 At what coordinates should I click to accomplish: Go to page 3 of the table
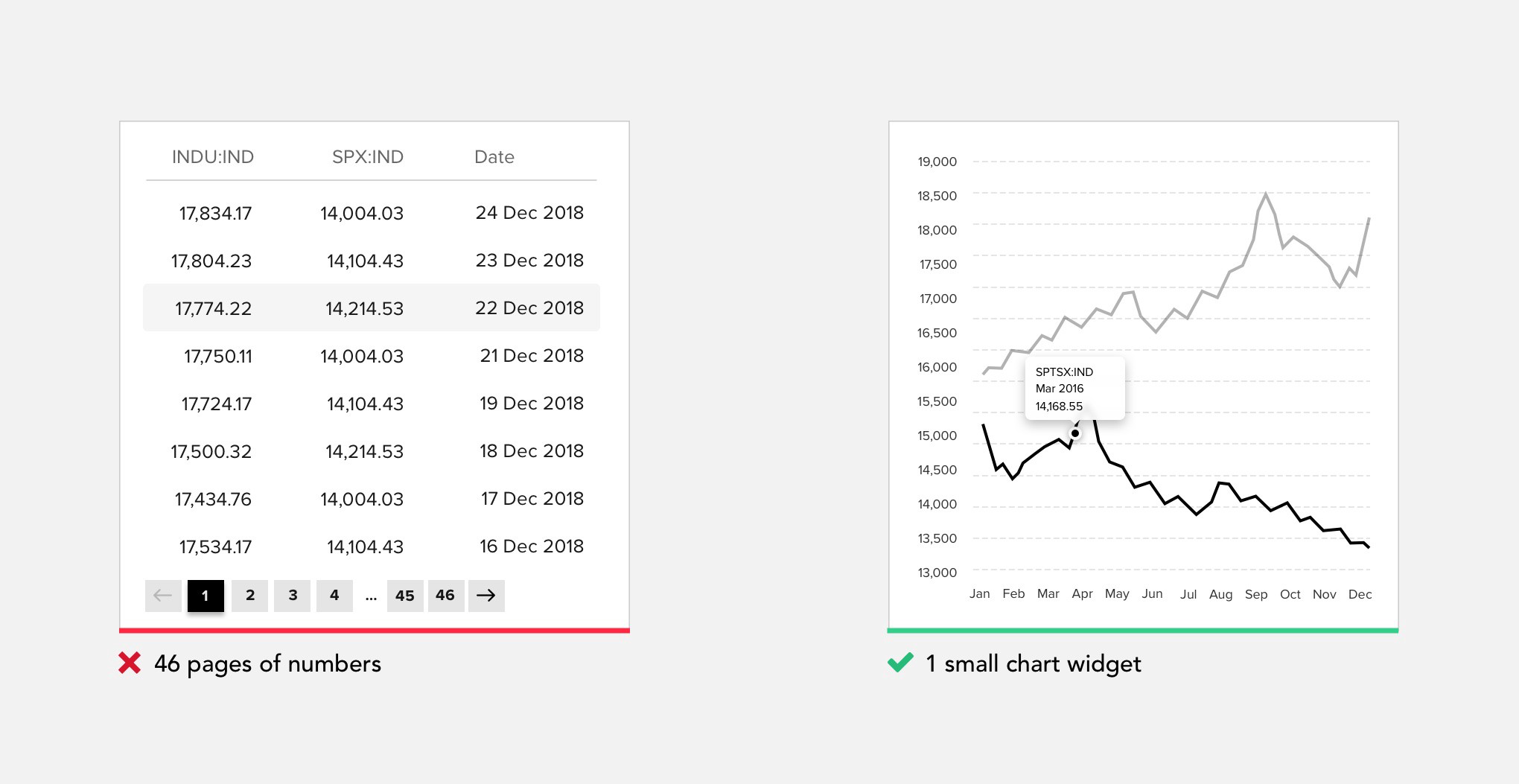coord(293,596)
